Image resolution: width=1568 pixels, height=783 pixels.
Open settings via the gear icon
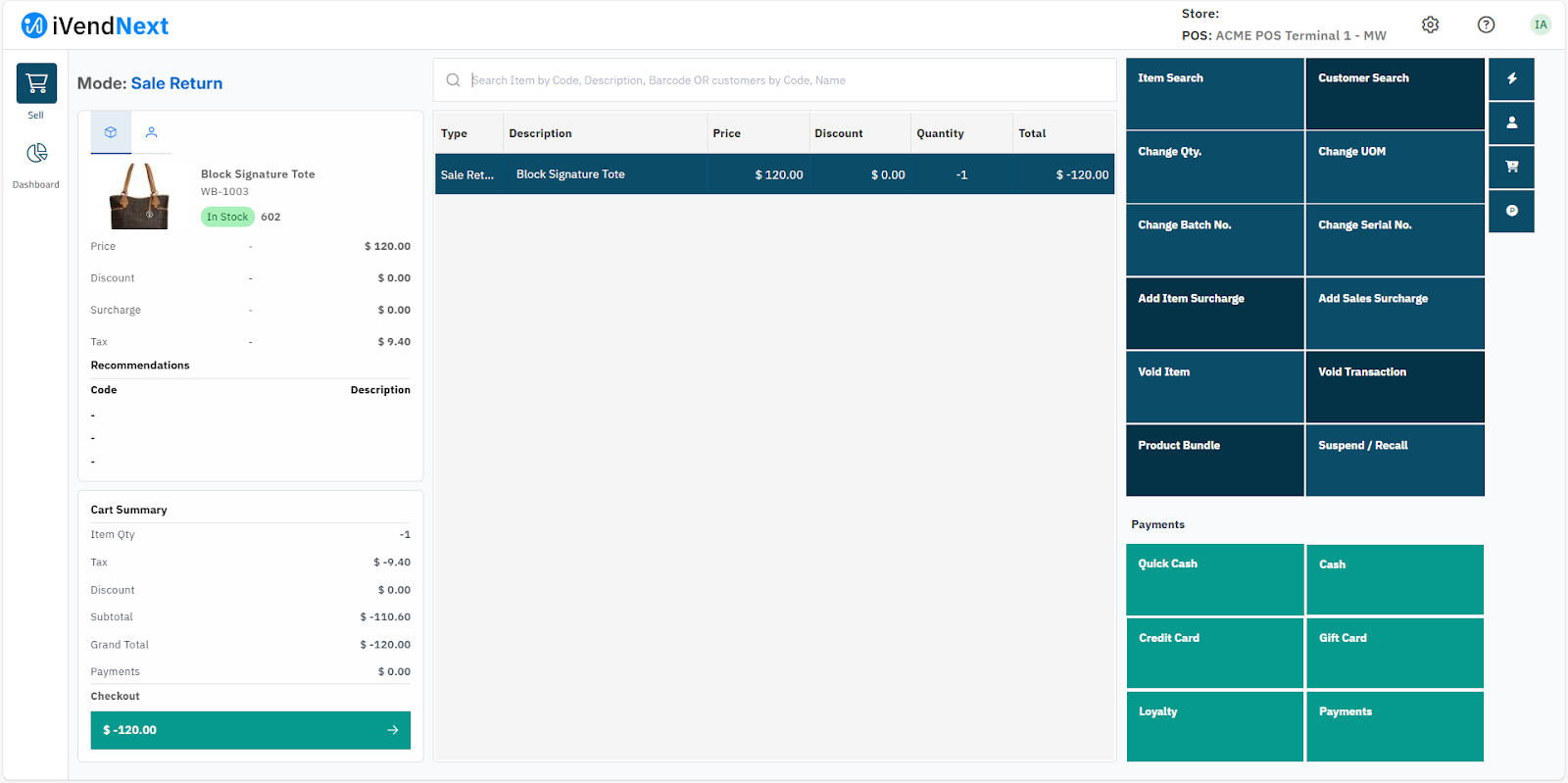coord(1430,25)
